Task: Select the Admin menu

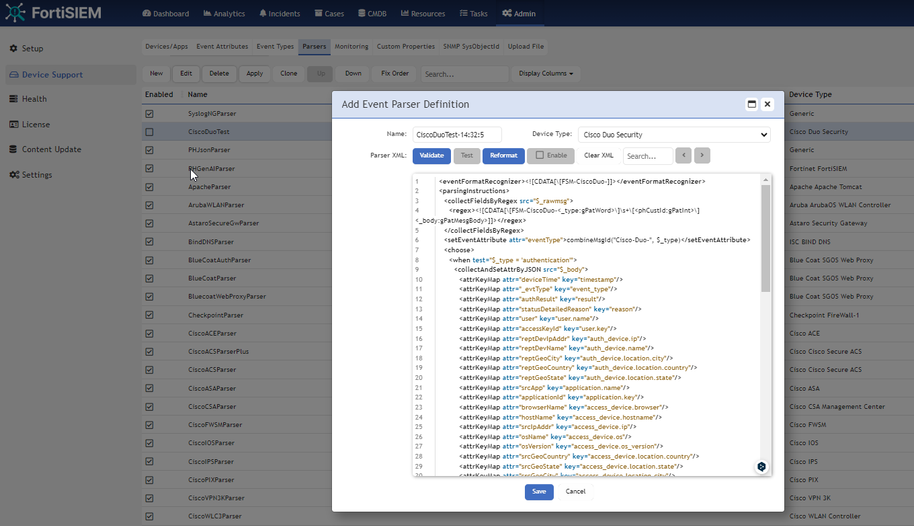Action: pos(519,13)
